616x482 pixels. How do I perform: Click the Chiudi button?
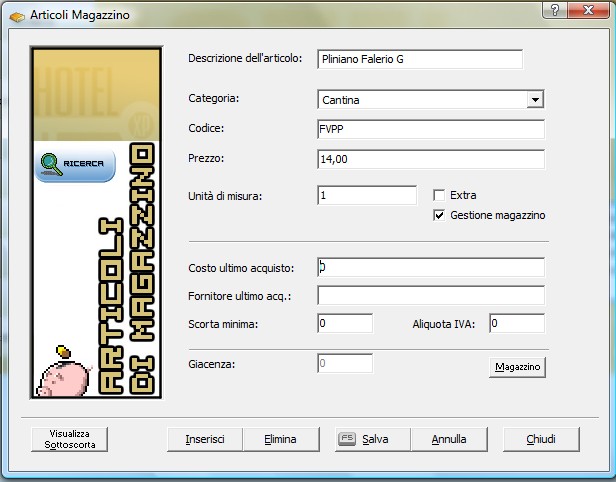[x=541, y=439]
